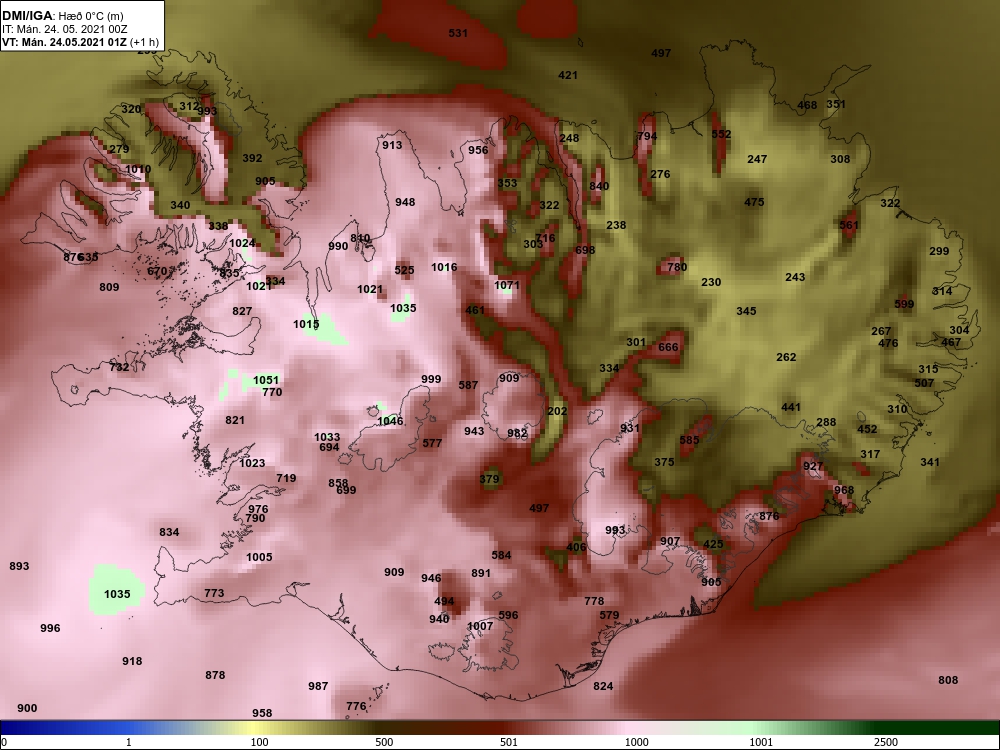Click the map value '893'
Viewport: 1000px width, 750px height.
click(19, 566)
